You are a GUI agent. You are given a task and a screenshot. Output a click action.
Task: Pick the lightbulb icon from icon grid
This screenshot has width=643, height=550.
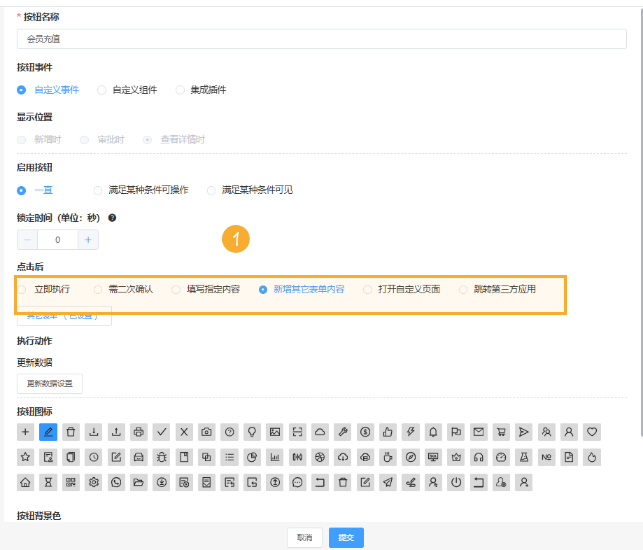coord(253,432)
